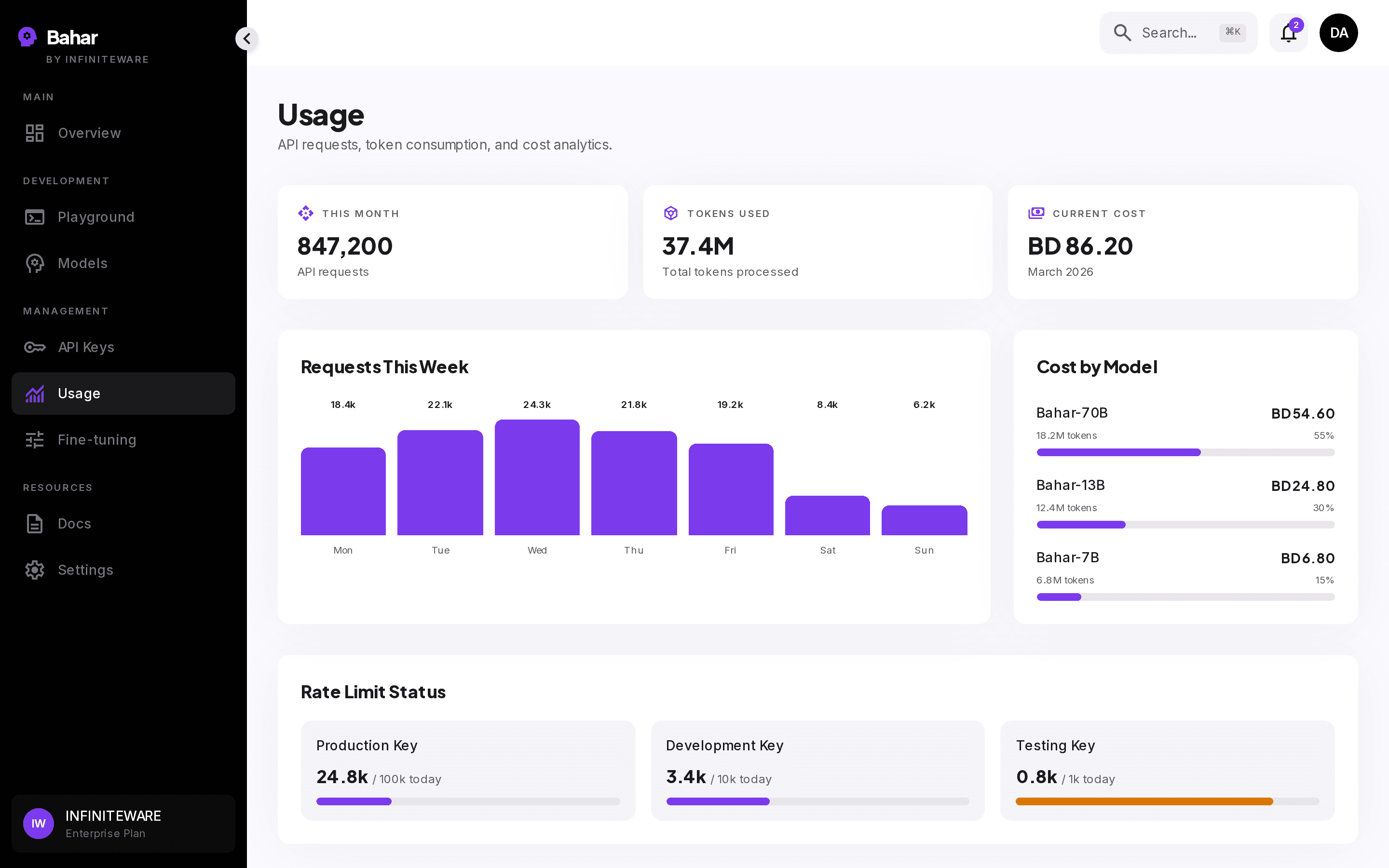
Task: Select the Tuesday requests bar
Action: (x=440, y=483)
